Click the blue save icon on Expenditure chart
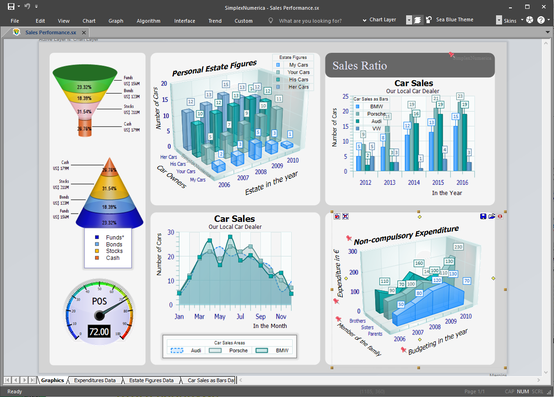The height and width of the screenshot is (397, 554). [x=483, y=216]
